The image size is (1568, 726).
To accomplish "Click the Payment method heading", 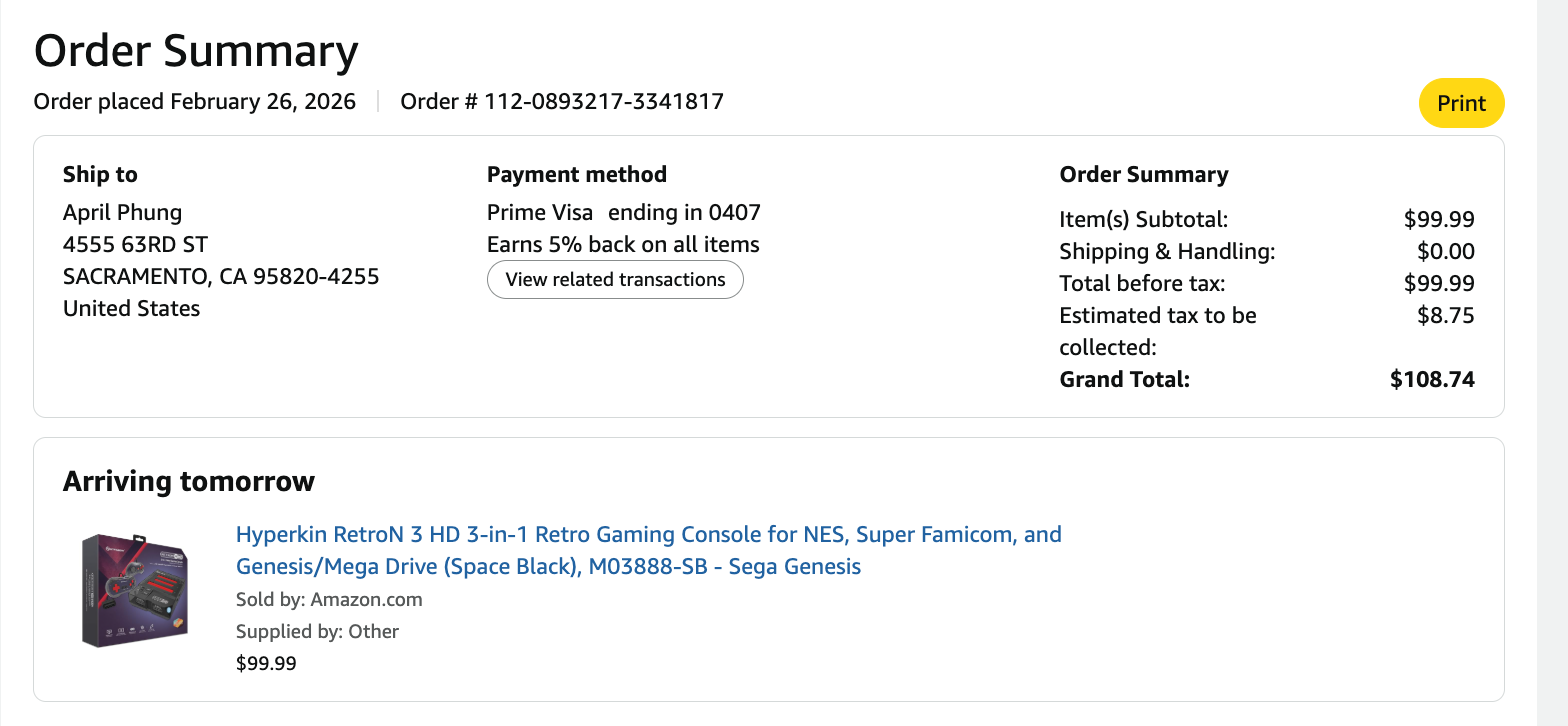I will tap(576, 174).
